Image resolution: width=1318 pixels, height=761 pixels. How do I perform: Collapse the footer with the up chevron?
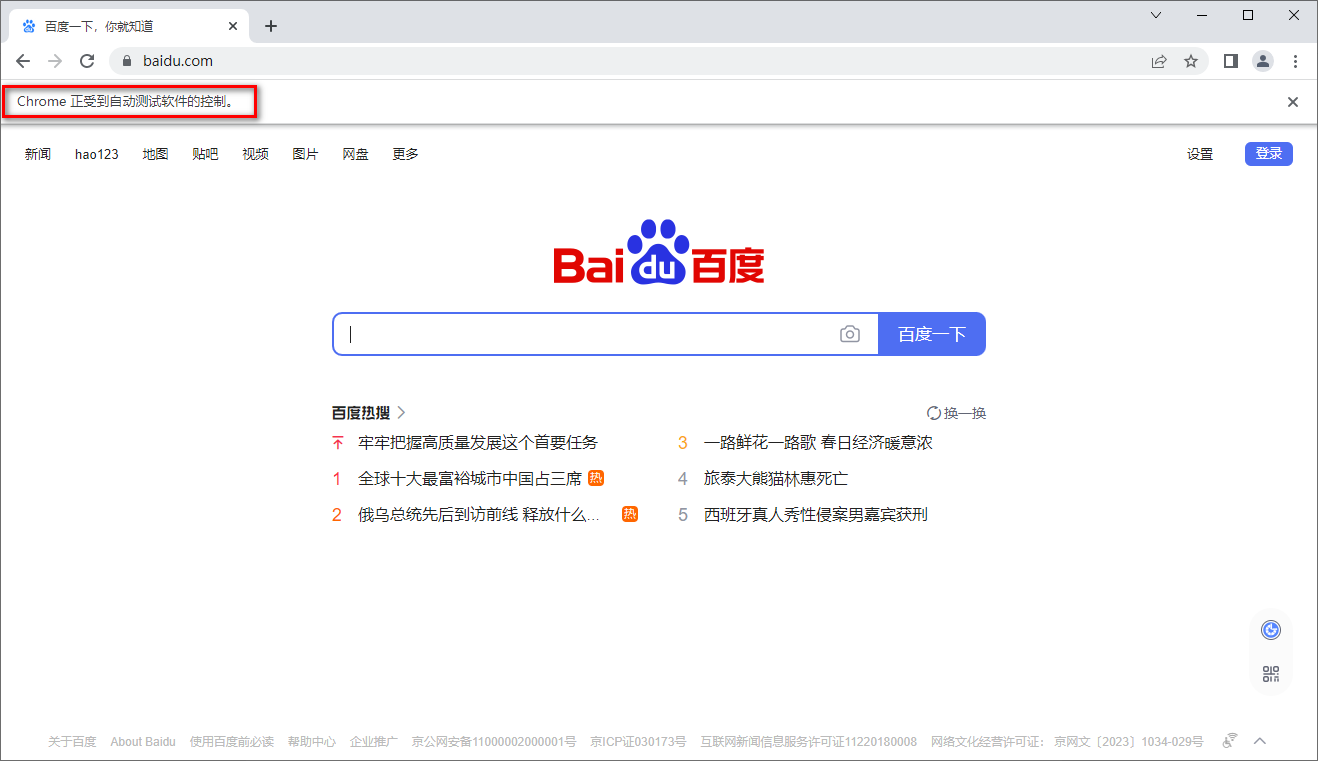click(x=1260, y=741)
